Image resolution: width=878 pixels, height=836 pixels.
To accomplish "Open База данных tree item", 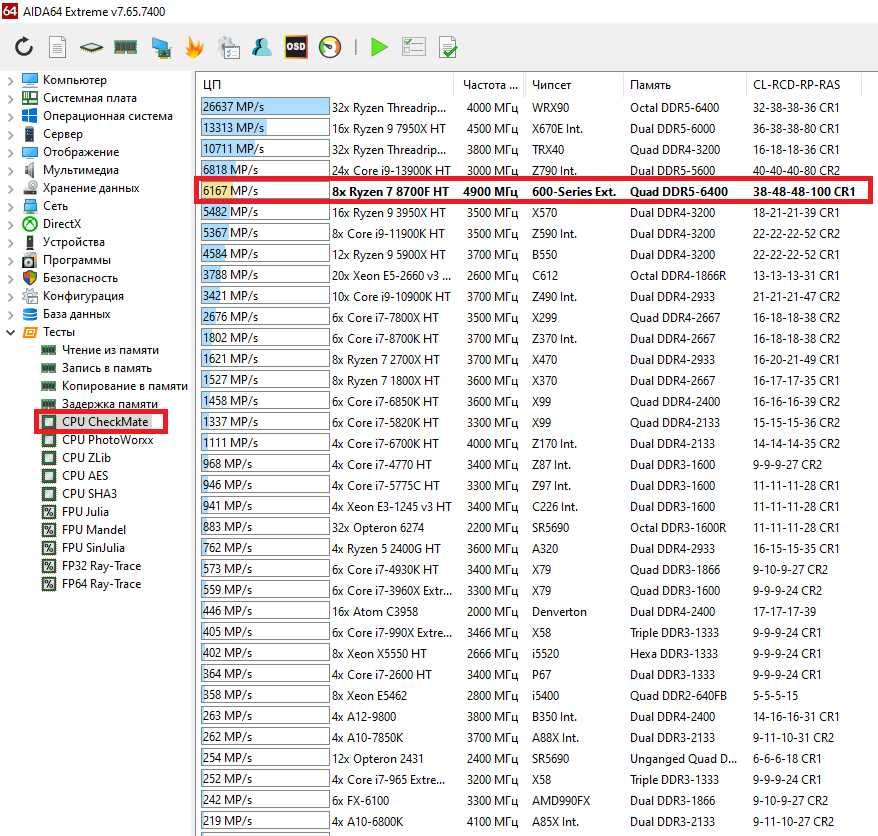I will tap(76, 314).
